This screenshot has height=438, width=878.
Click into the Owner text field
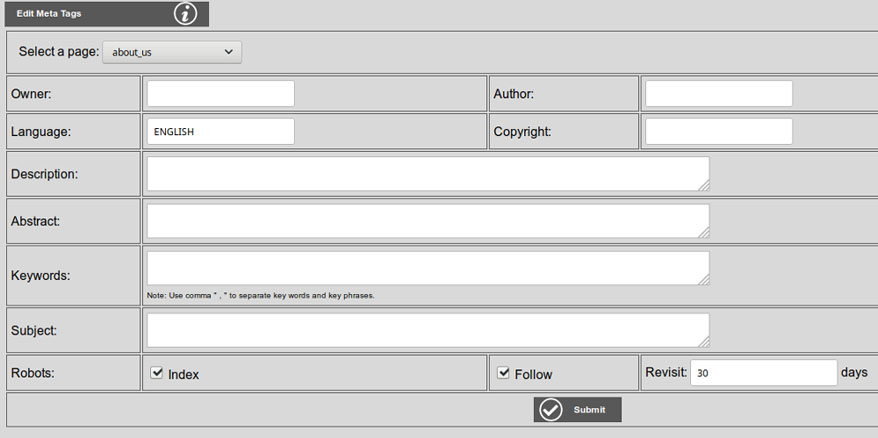point(220,94)
